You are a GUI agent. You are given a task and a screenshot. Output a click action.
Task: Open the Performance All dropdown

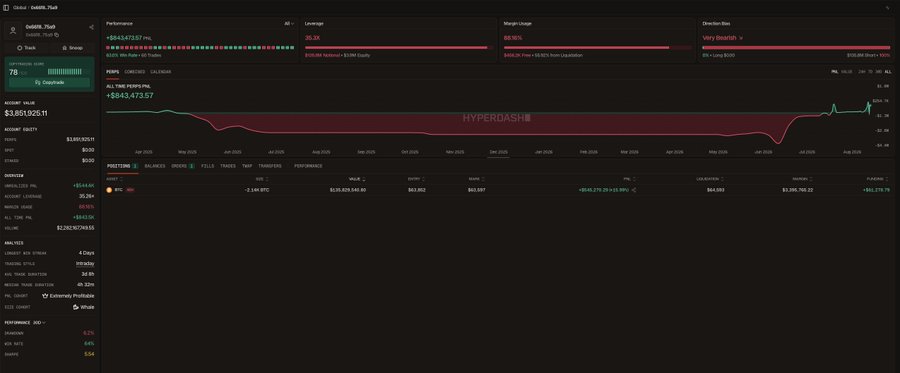point(289,24)
